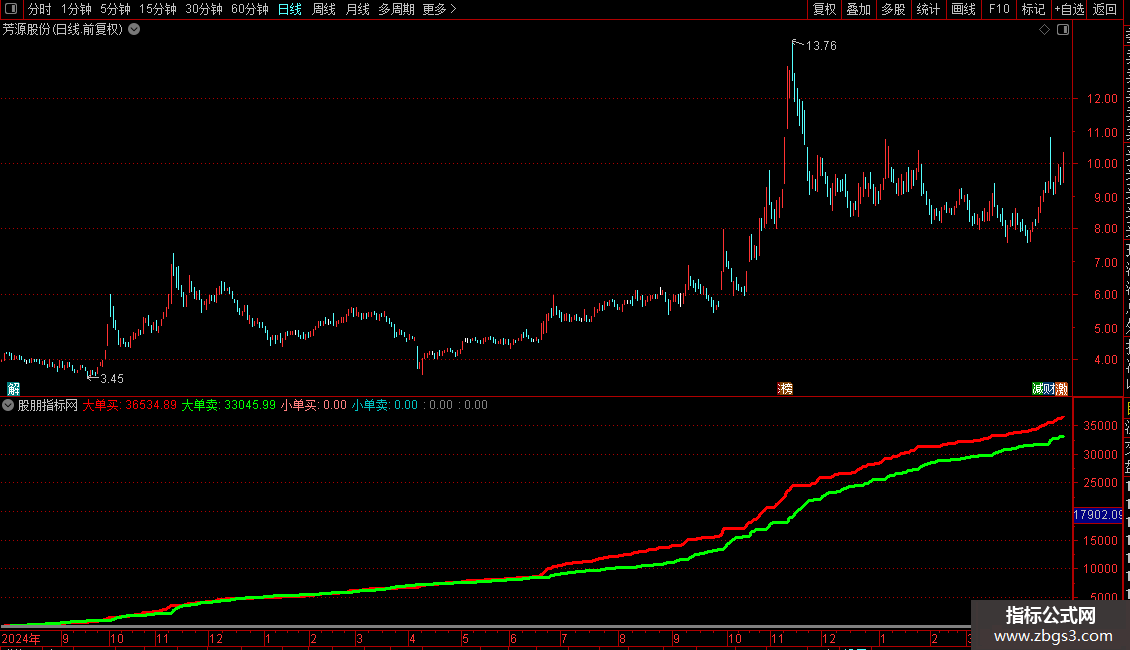Click the 财 event marker icon

point(1049,389)
